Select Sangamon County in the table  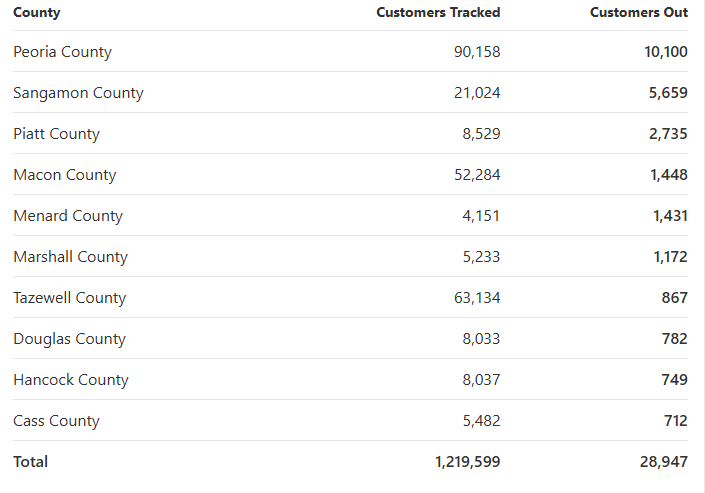[78, 93]
